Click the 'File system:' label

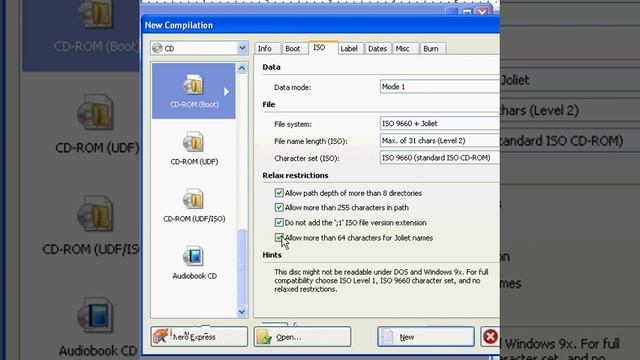coord(293,124)
